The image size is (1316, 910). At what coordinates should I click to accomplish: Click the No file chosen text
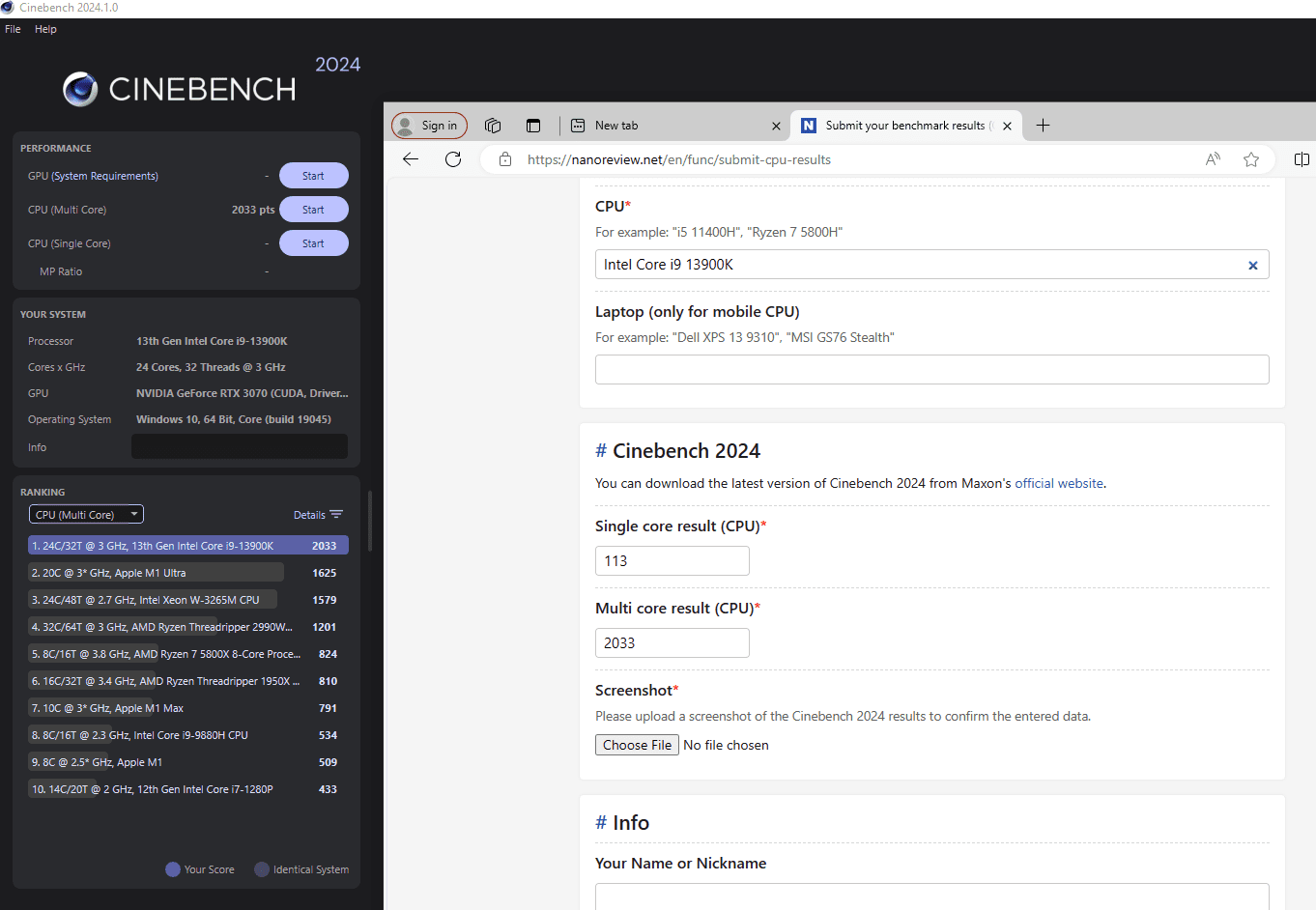pyautogui.click(x=726, y=745)
